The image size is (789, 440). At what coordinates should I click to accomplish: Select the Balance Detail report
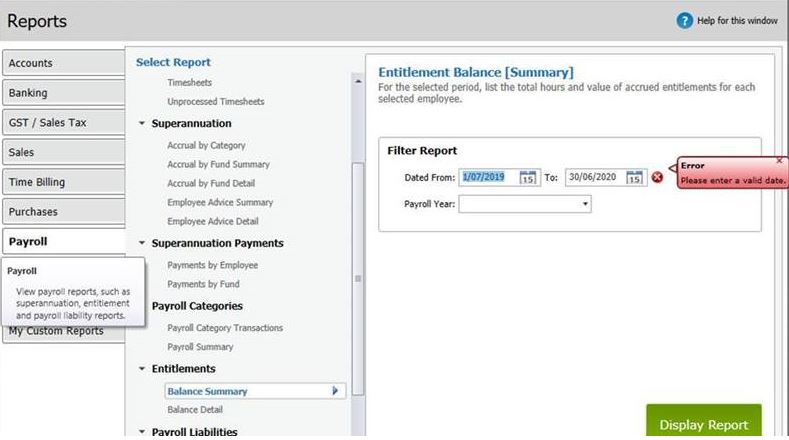point(195,410)
